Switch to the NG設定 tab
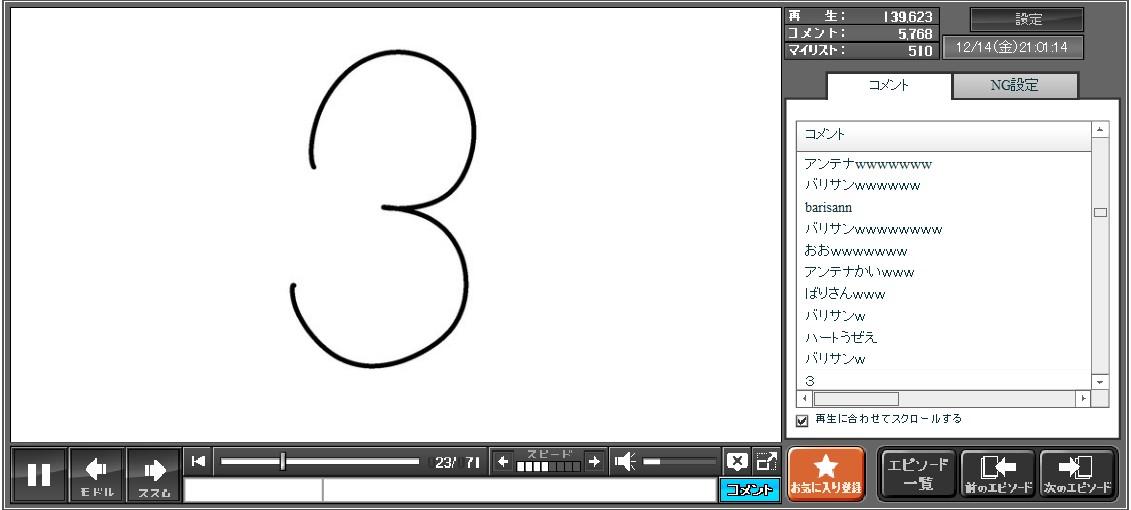 (1014, 86)
